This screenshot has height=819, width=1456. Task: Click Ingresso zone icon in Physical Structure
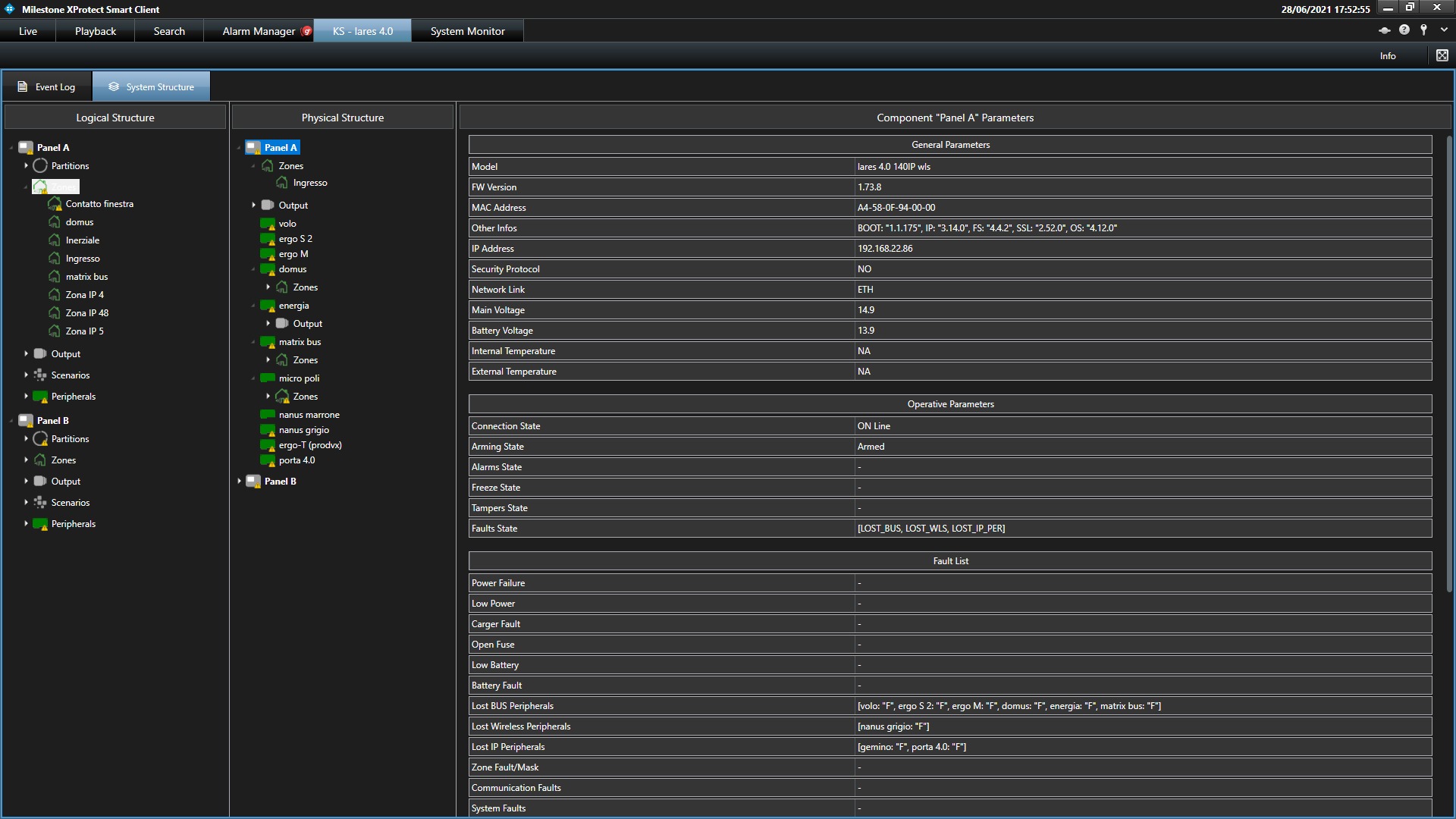[x=282, y=182]
